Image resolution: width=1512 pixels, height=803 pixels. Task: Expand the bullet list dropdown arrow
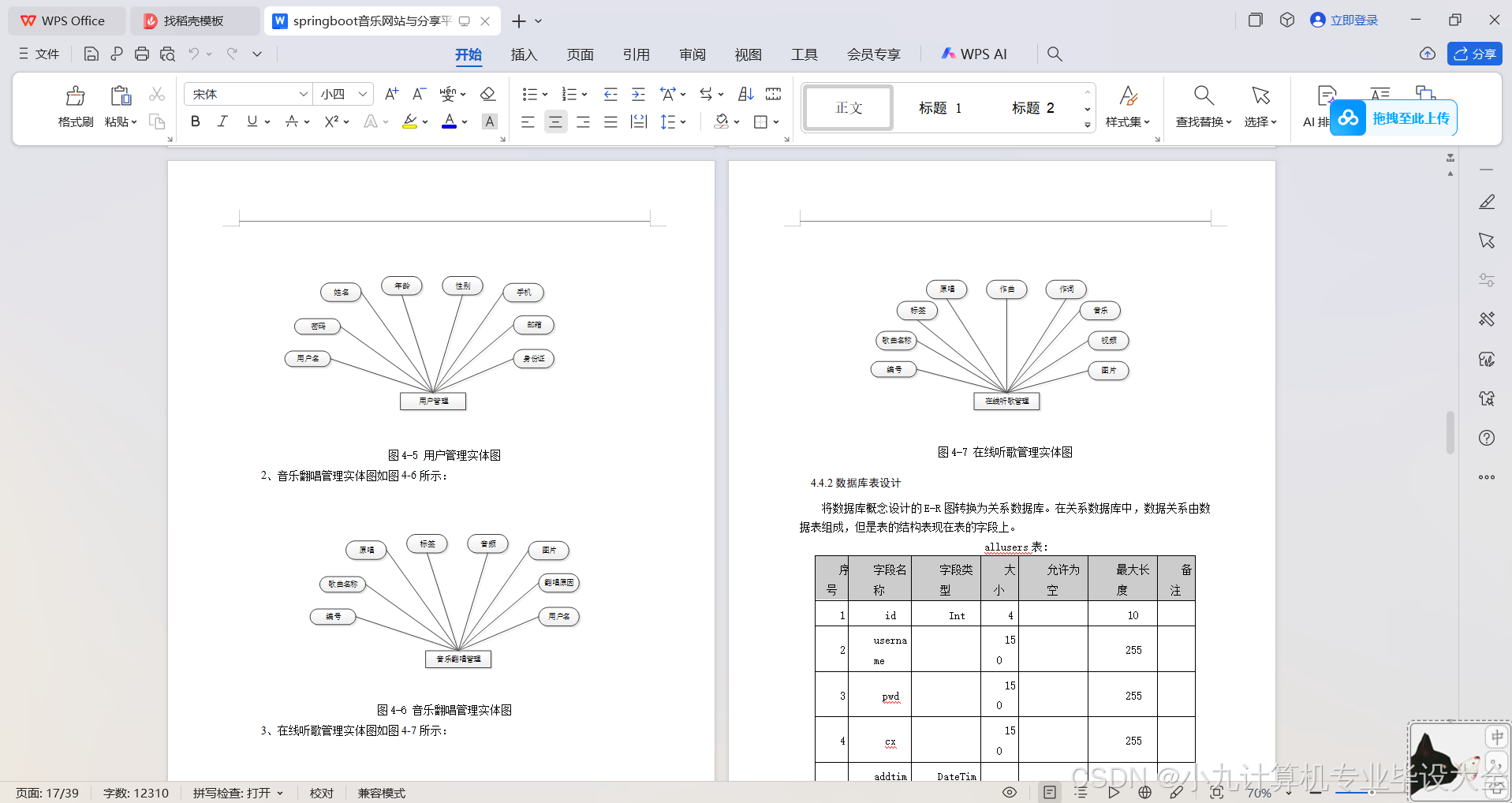545,95
